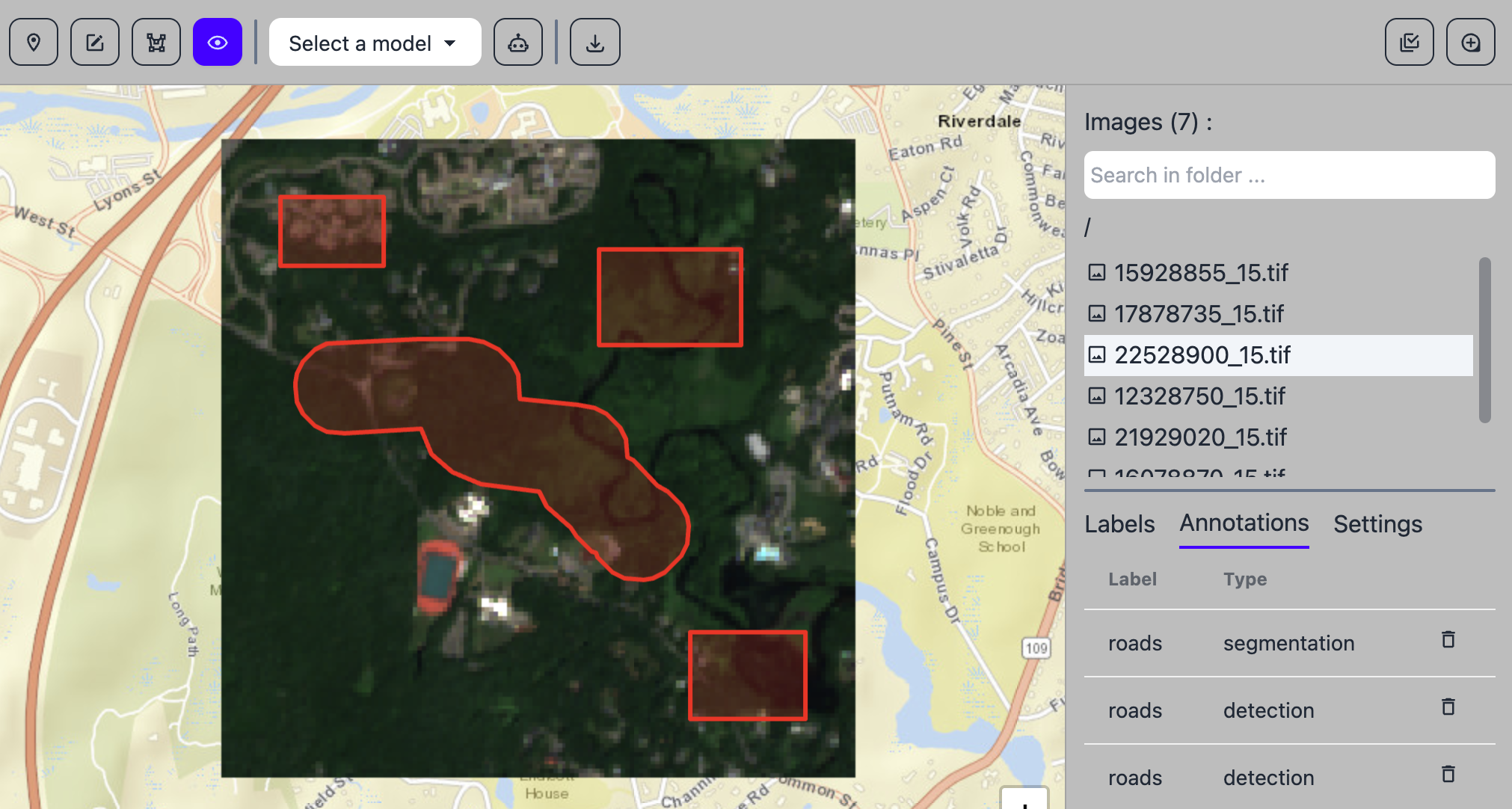Click the file icon beside 17878735_15.tif
Screen dimensions: 1512x809
1096,314
